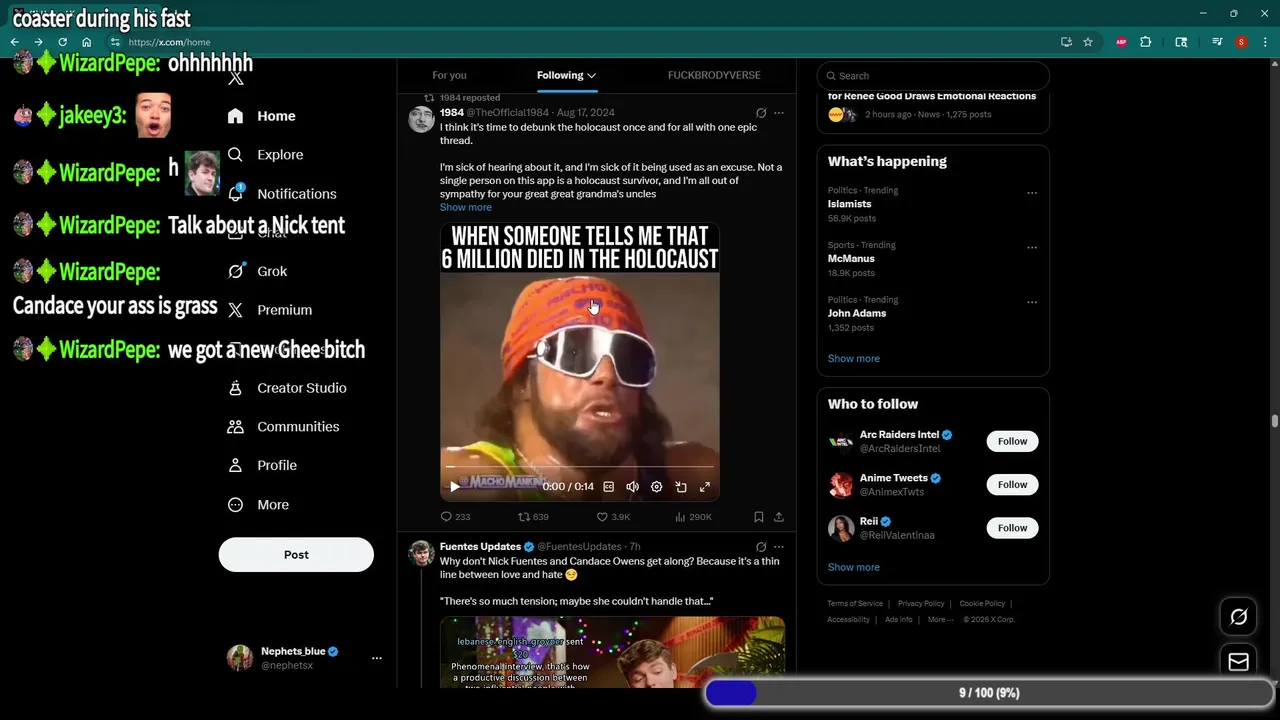Mute the video with speaker icon
The height and width of the screenshot is (720, 1280).
click(632, 487)
